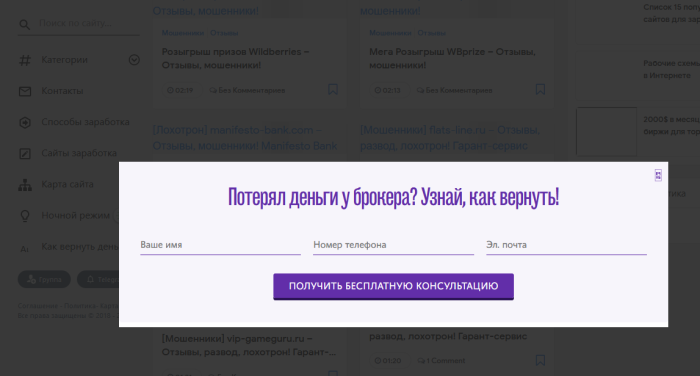The height and width of the screenshot is (376, 700).
Task: Click the Контакты envelope icon
Action: (x=25, y=91)
